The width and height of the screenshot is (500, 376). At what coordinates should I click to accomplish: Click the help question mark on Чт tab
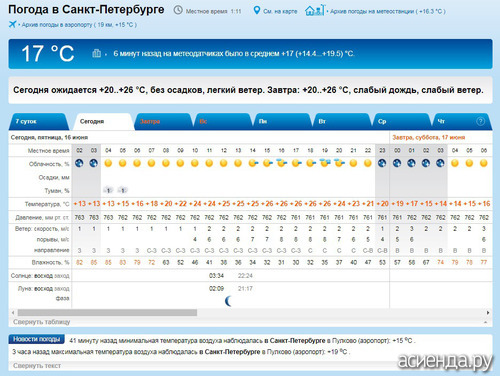(x=480, y=121)
